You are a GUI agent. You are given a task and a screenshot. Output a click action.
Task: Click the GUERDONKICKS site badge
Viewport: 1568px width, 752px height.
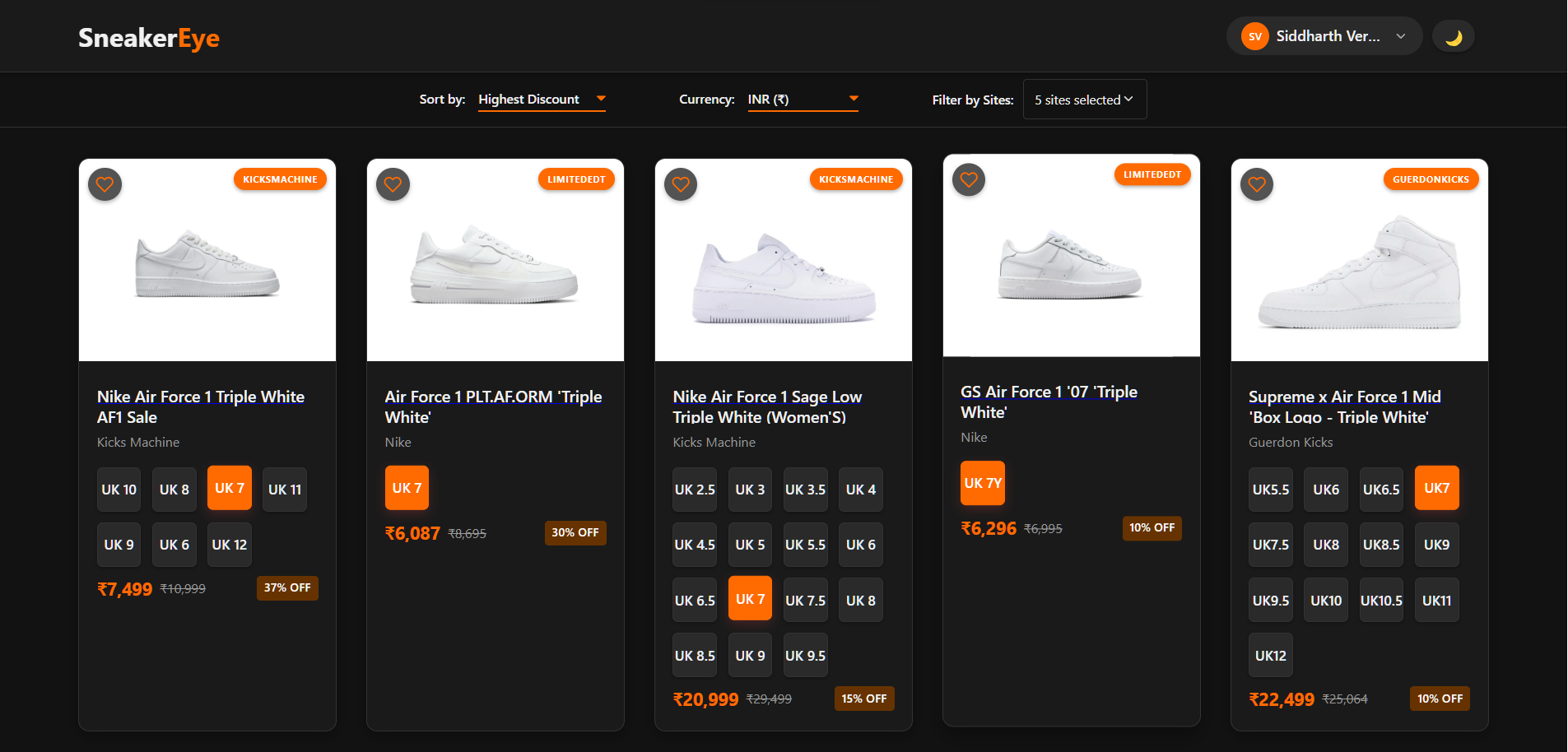click(x=1431, y=179)
